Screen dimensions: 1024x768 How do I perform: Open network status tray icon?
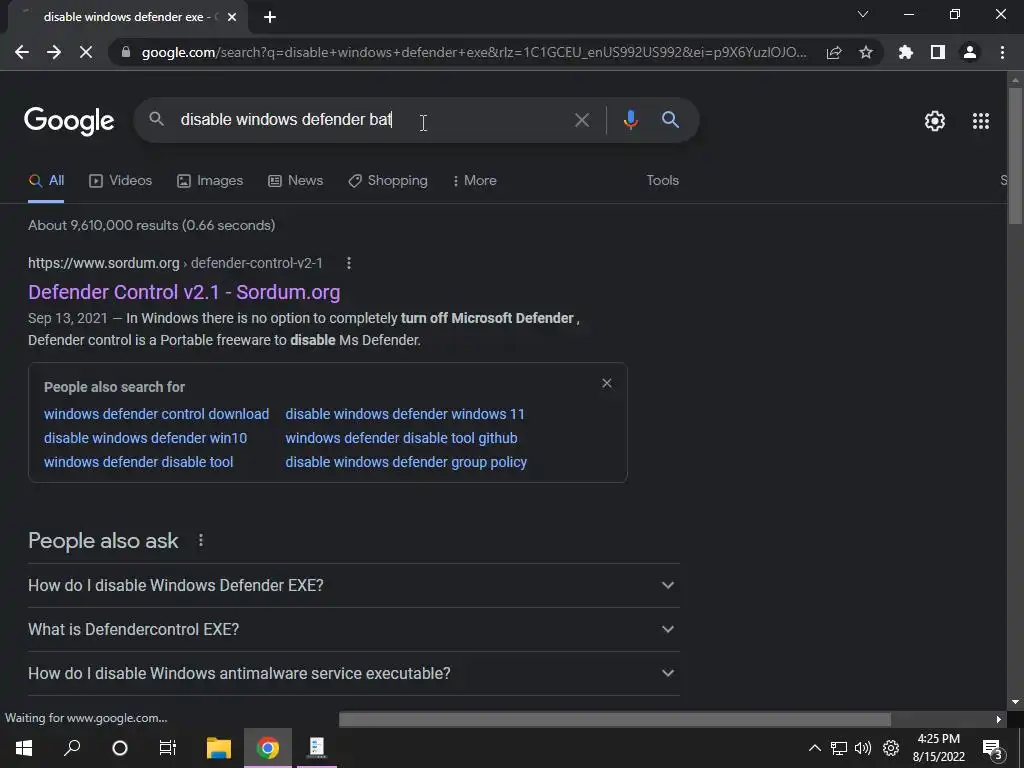[x=839, y=748]
